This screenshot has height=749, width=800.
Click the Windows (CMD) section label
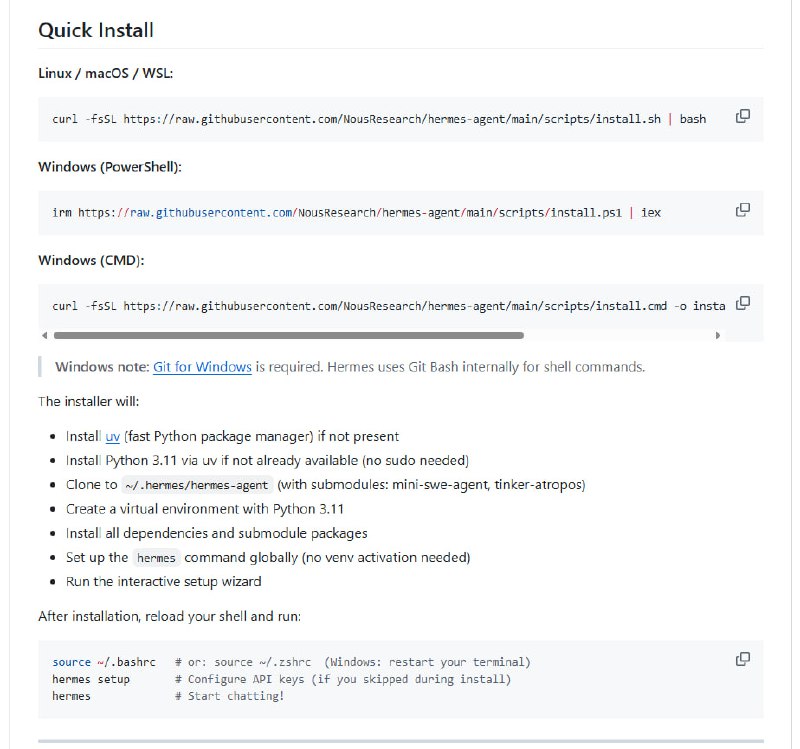(x=91, y=261)
